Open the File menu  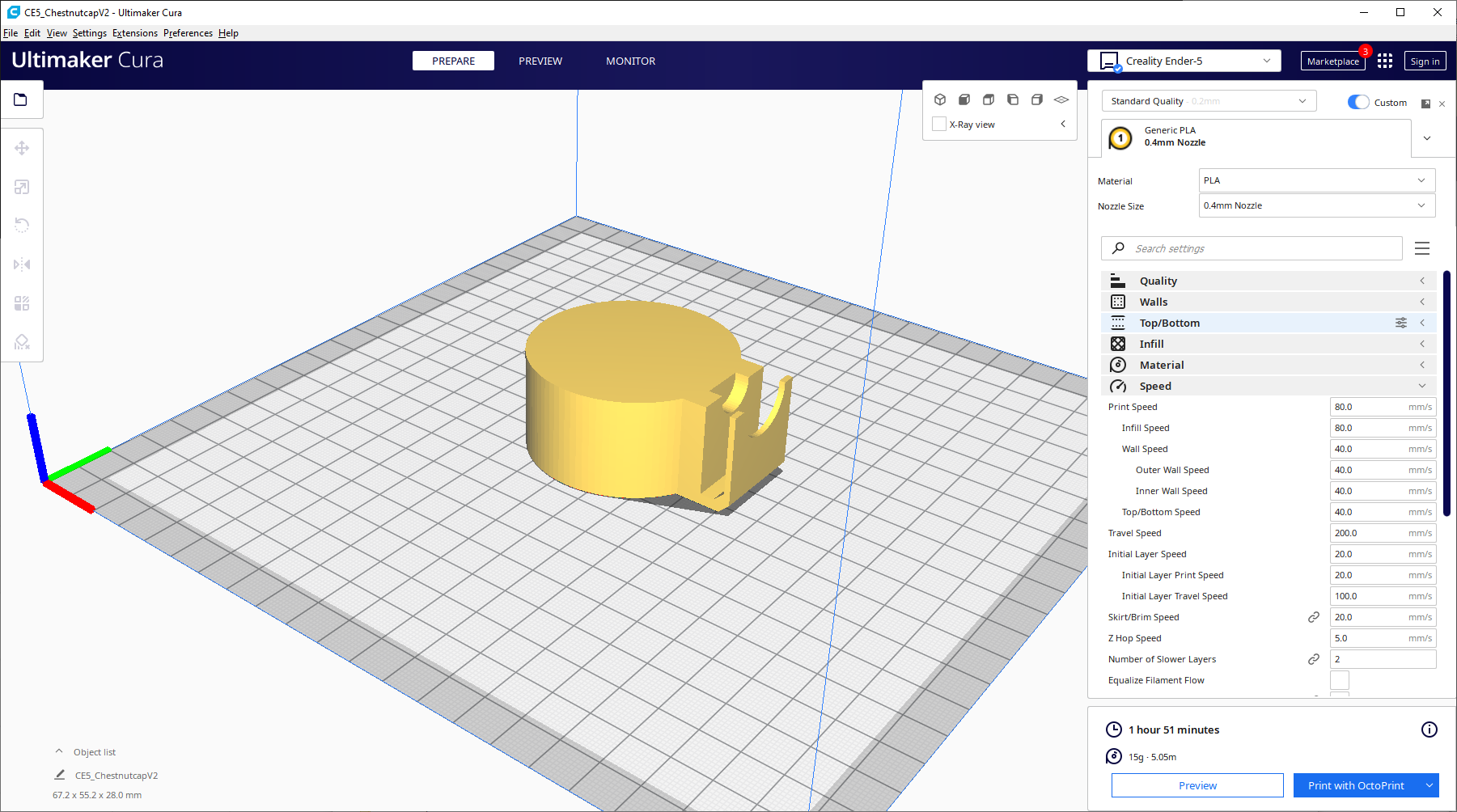[x=11, y=33]
